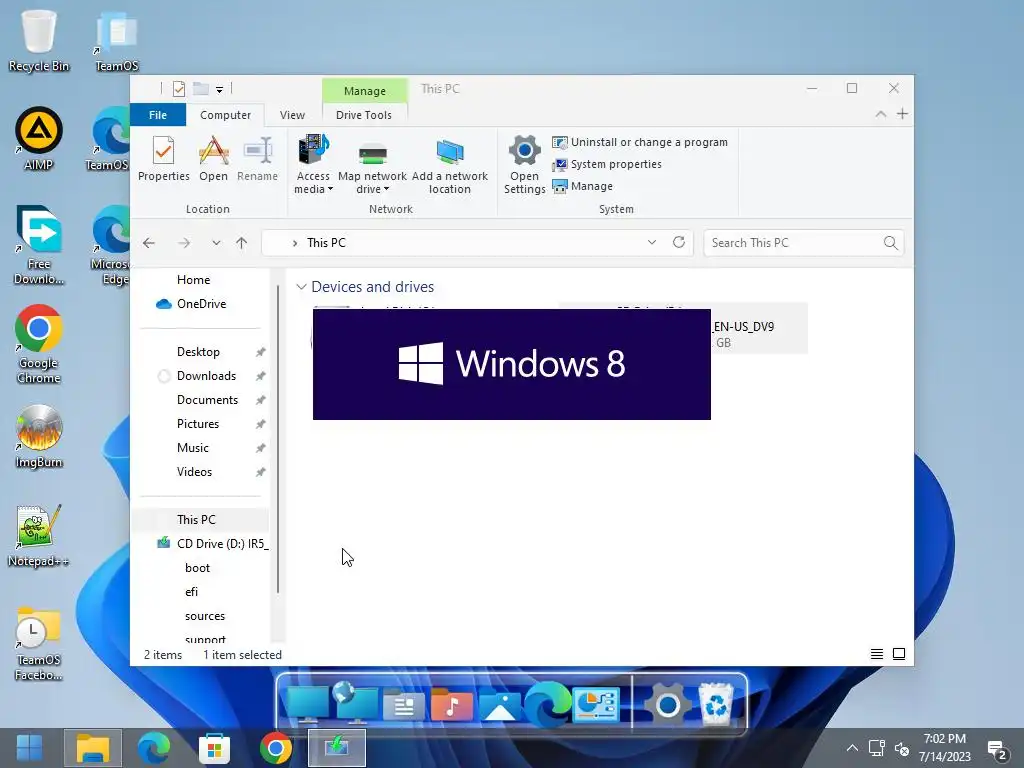Open the recent locations dropdown

click(216, 243)
